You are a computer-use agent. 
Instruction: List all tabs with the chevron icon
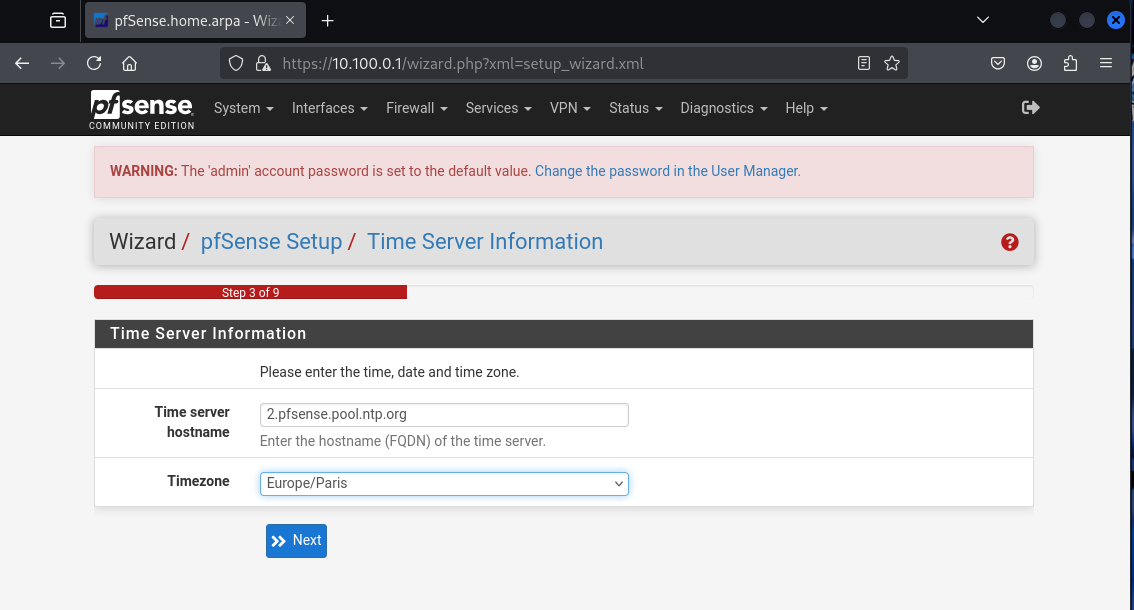point(983,20)
